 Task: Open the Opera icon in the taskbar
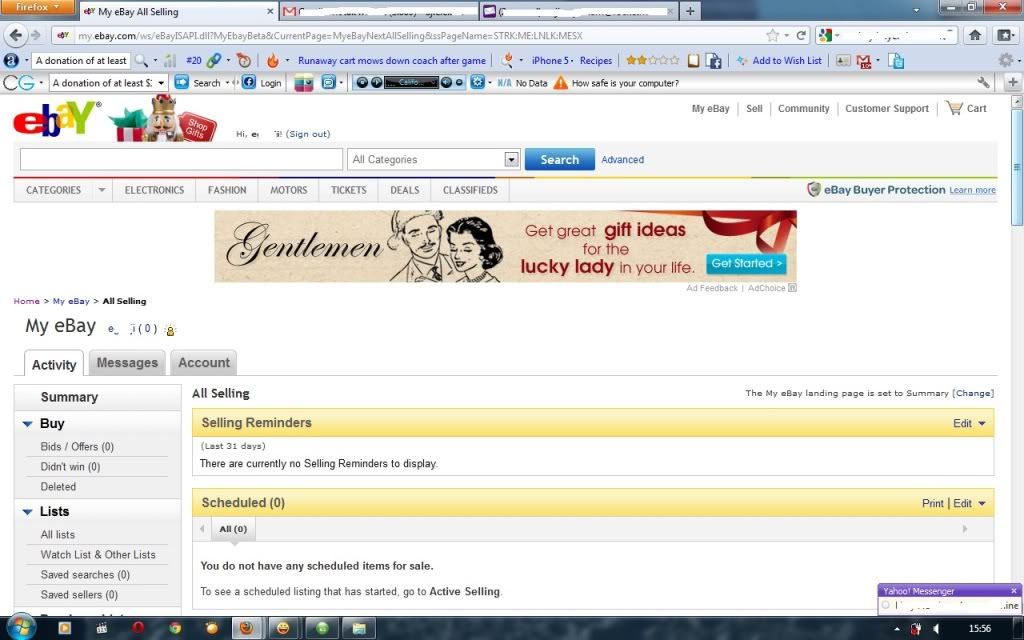[x=138, y=628]
